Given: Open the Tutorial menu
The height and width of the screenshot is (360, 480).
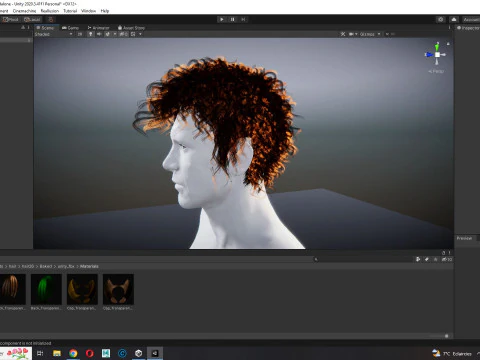Looking at the screenshot, I should (70, 11).
